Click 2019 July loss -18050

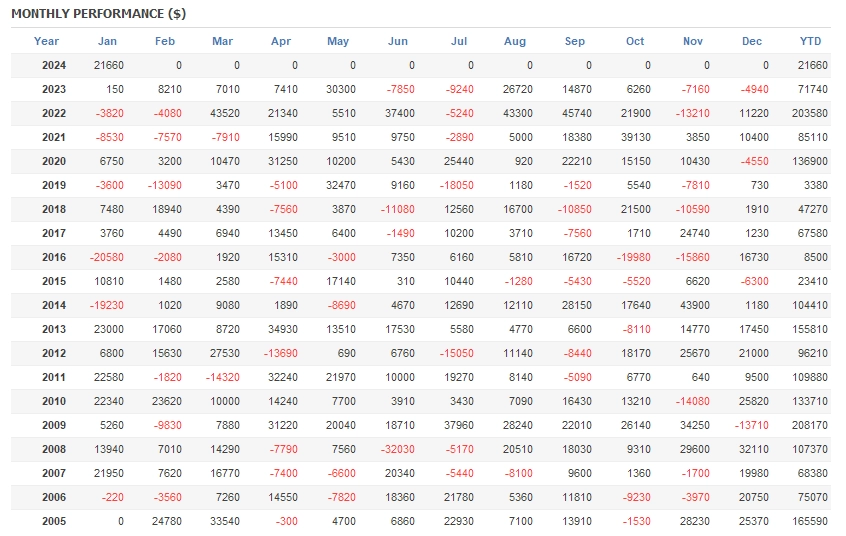[x=456, y=186]
